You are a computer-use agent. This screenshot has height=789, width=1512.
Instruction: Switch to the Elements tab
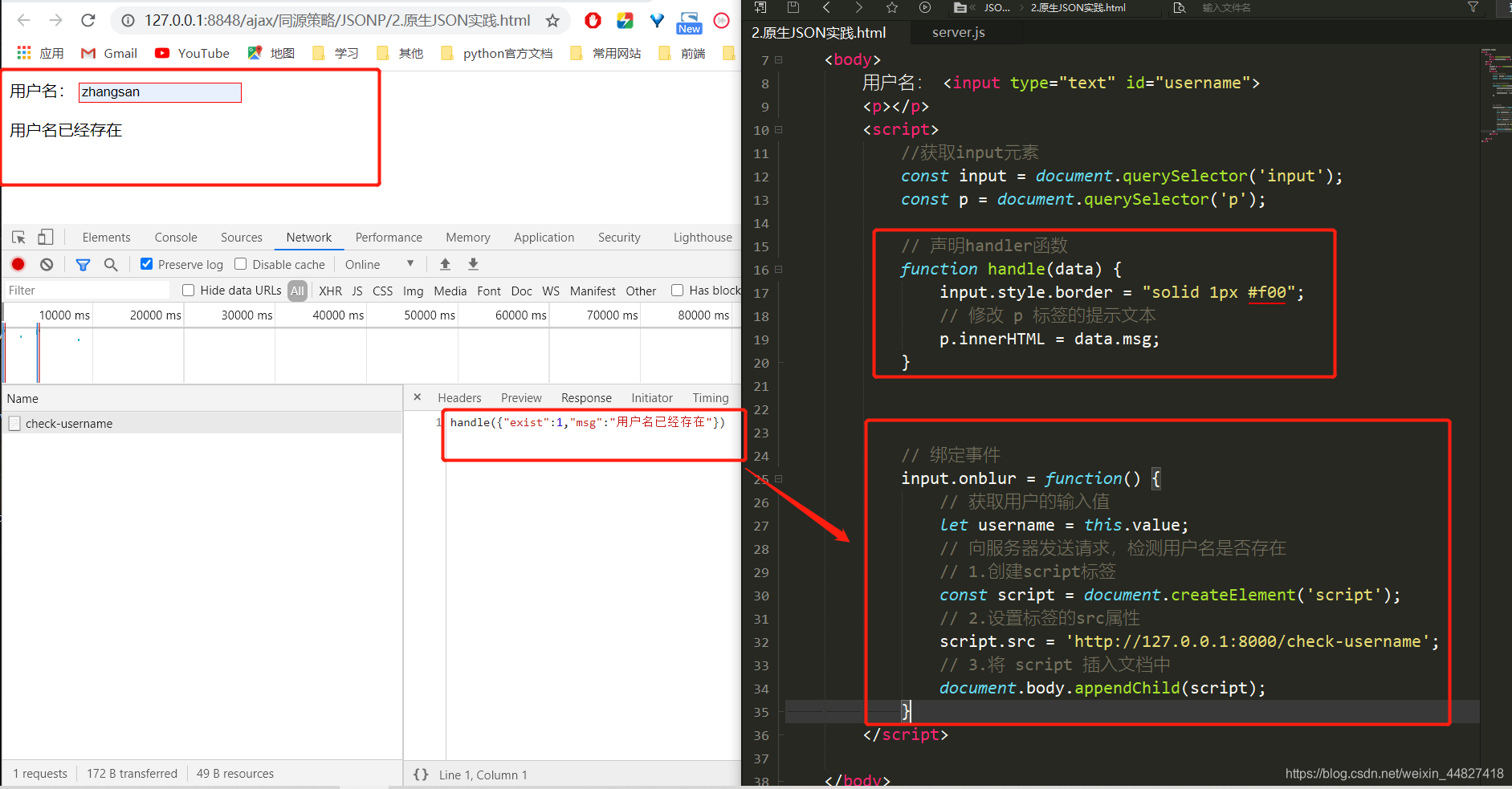[x=106, y=238]
